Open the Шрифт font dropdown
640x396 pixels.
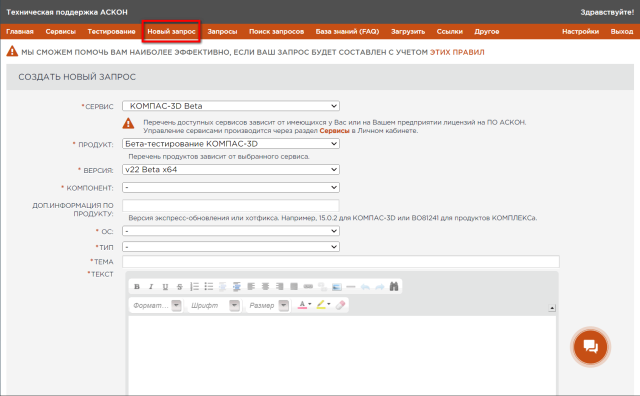(x=214, y=305)
